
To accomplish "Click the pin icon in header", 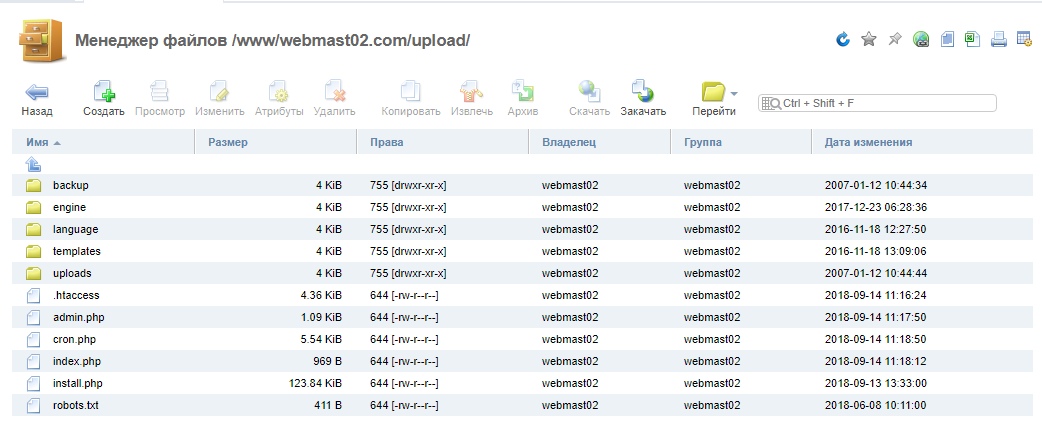I will coord(895,40).
